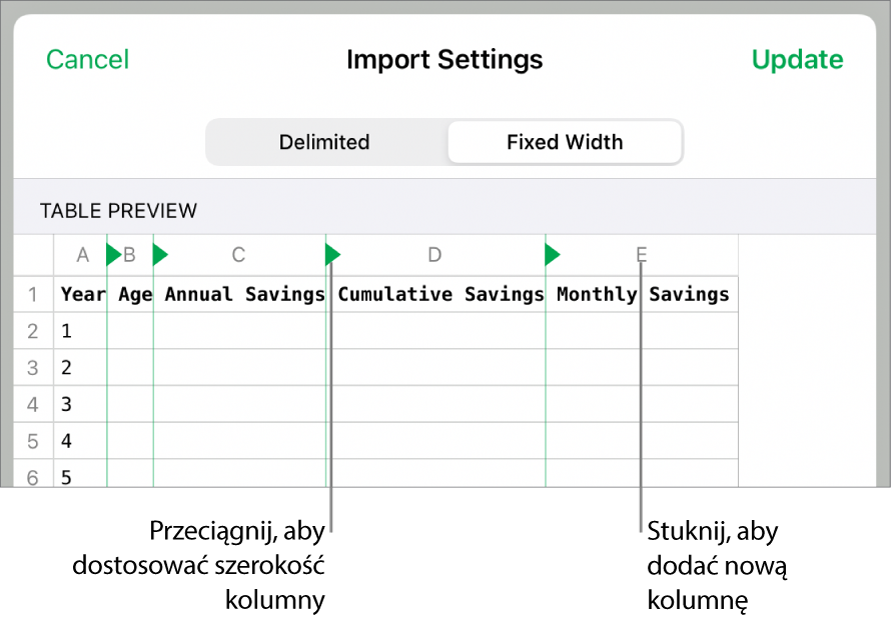Click the Age header cell

(134, 295)
